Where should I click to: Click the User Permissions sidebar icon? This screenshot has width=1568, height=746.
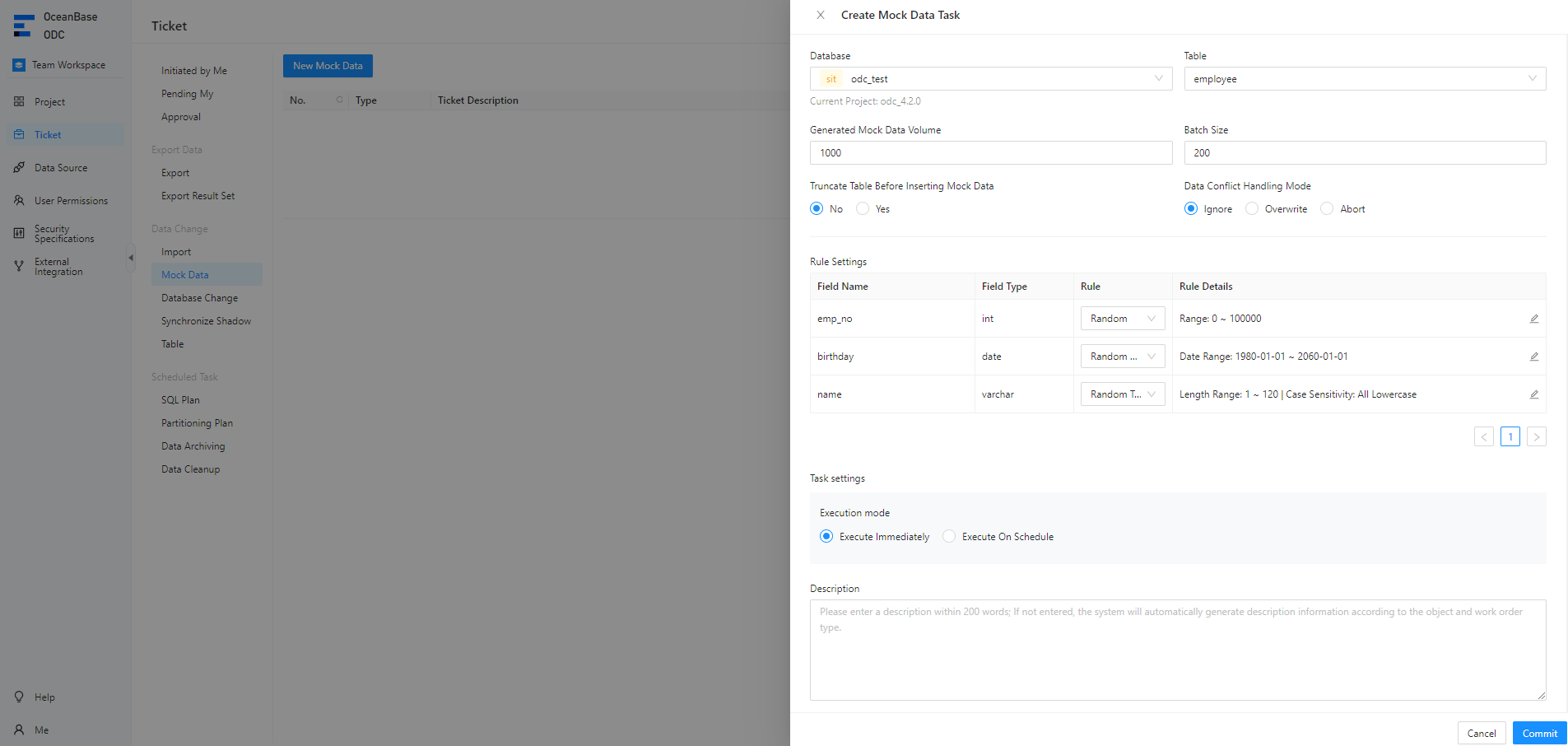tap(19, 201)
